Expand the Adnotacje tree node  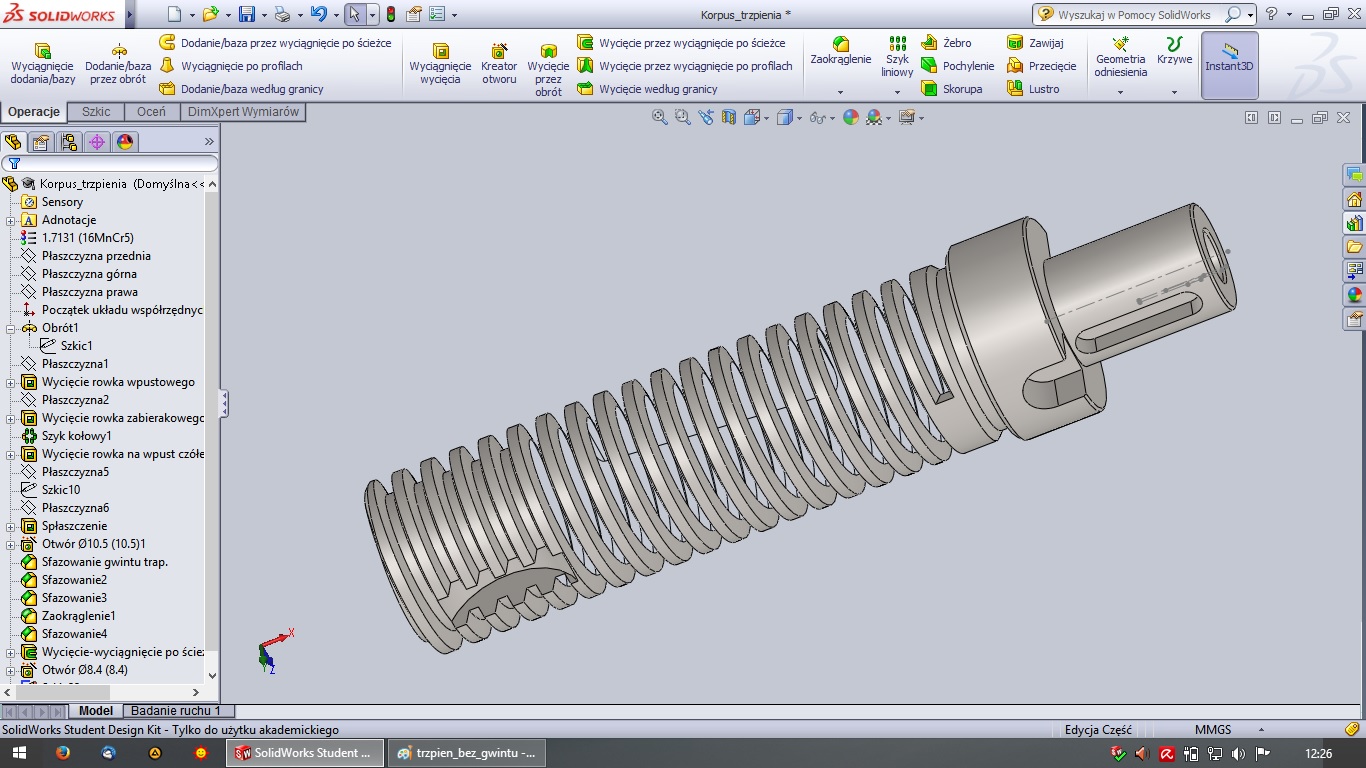click(10, 220)
